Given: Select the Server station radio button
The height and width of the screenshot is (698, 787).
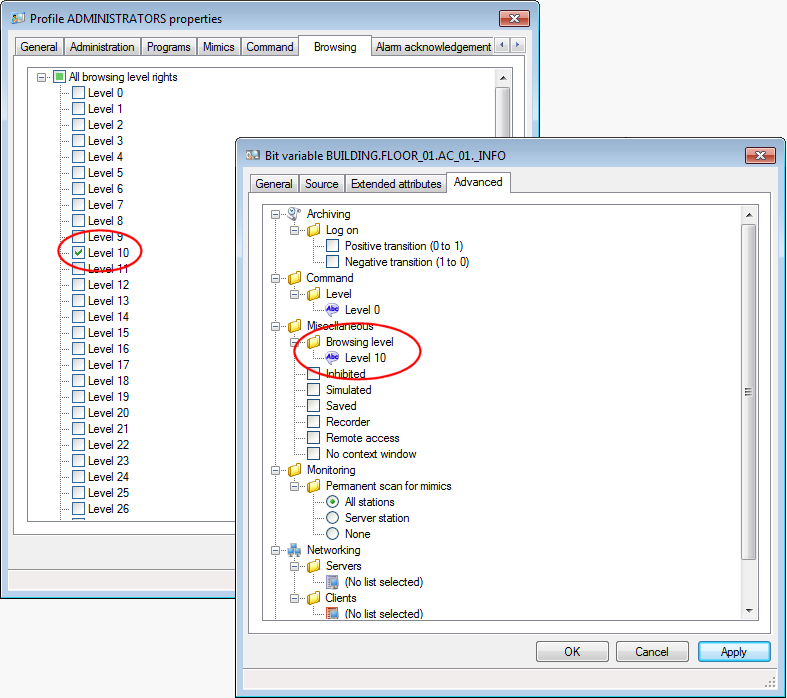Looking at the screenshot, I should click(333, 518).
